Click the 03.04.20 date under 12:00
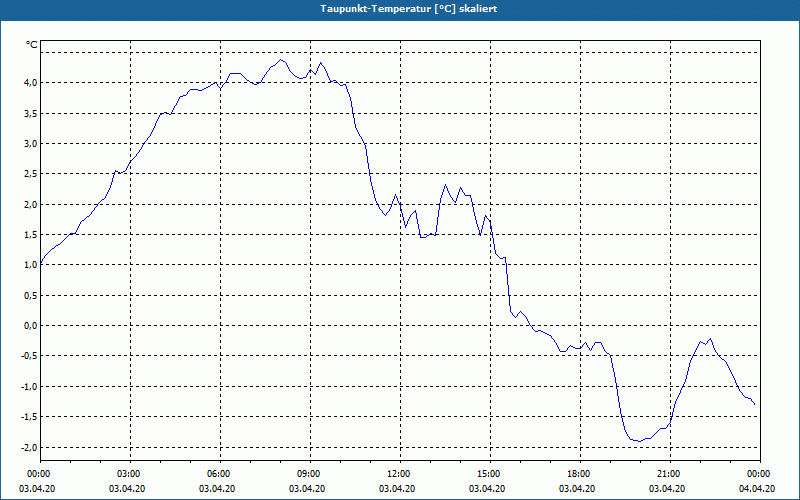The image size is (800, 500). (397, 489)
